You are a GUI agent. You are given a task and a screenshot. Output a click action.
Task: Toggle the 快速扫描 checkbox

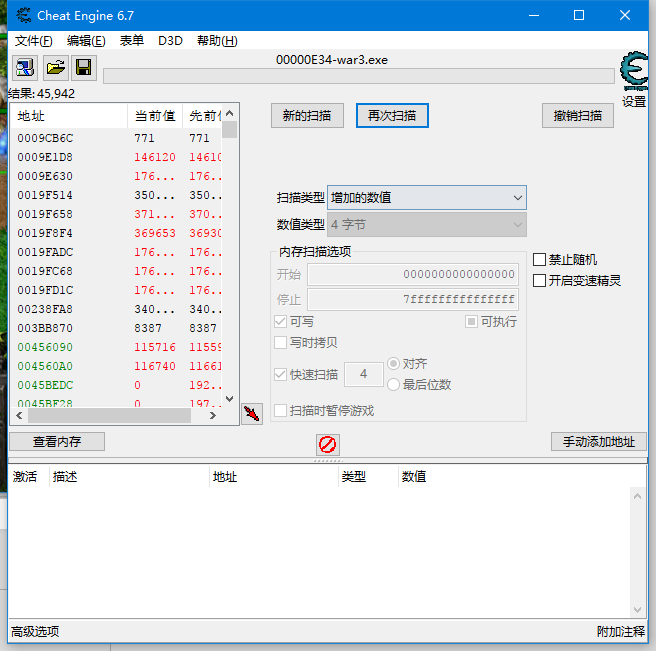(x=280, y=374)
